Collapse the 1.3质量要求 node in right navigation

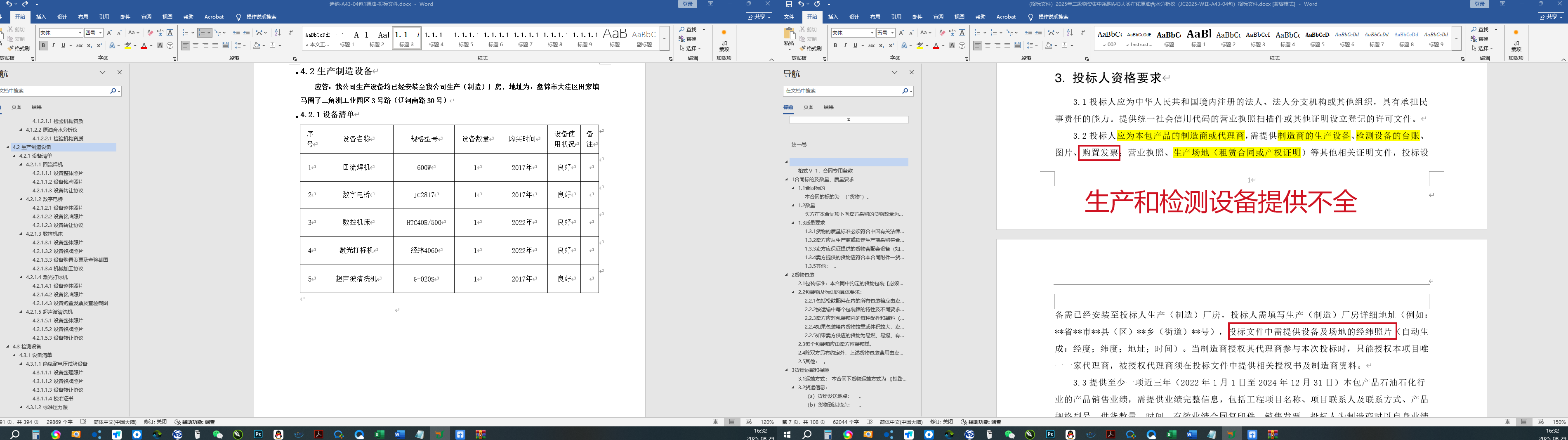(x=793, y=223)
